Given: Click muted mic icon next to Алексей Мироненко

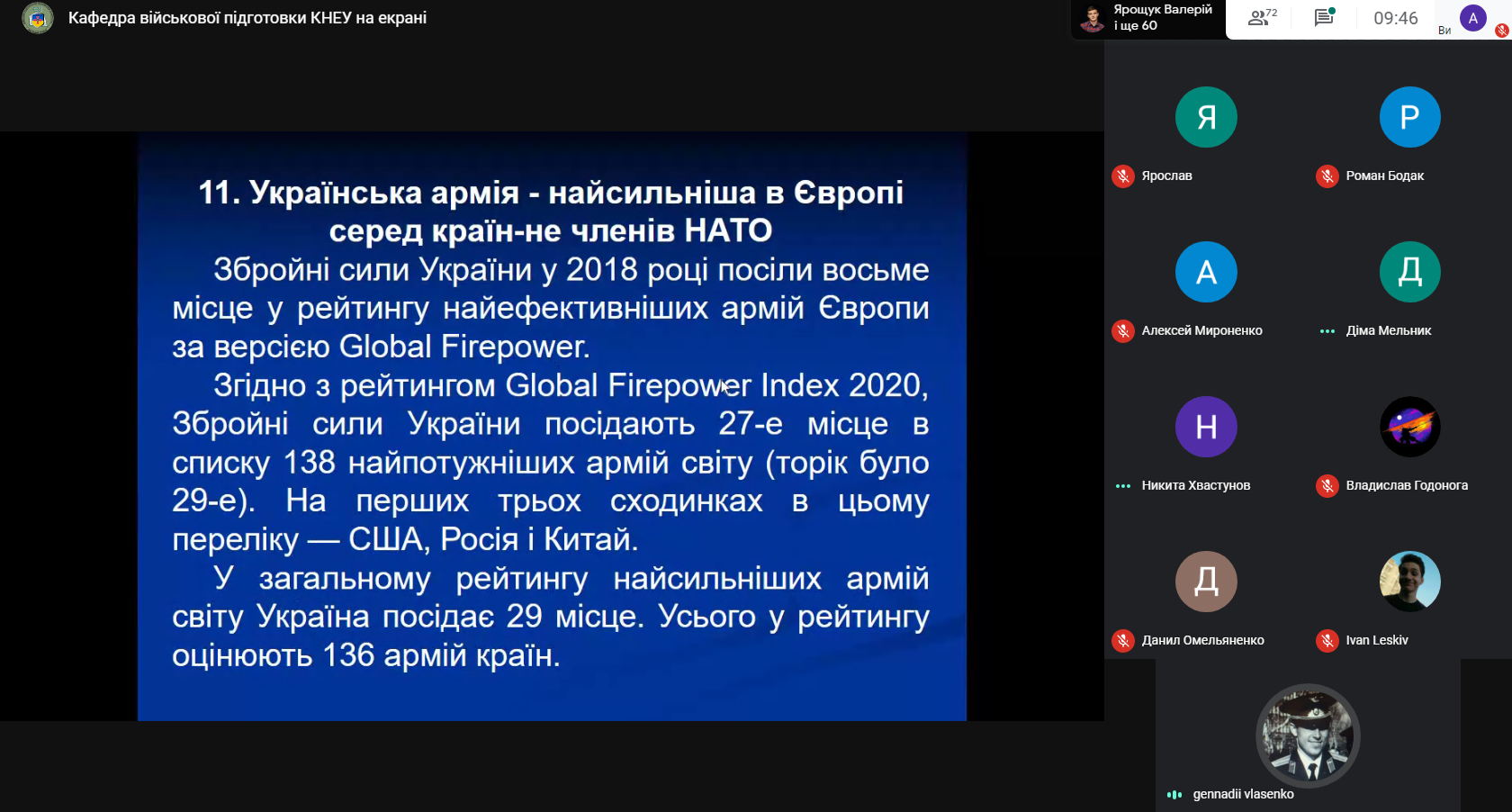Looking at the screenshot, I should (x=1122, y=331).
